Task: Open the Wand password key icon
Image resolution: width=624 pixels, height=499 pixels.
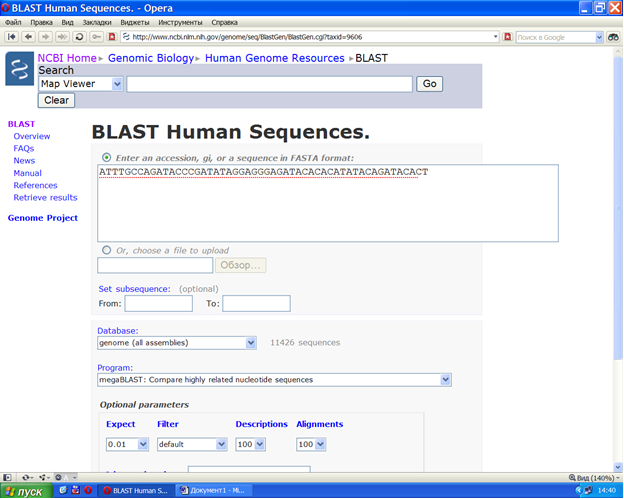Action: coord(96,37)
